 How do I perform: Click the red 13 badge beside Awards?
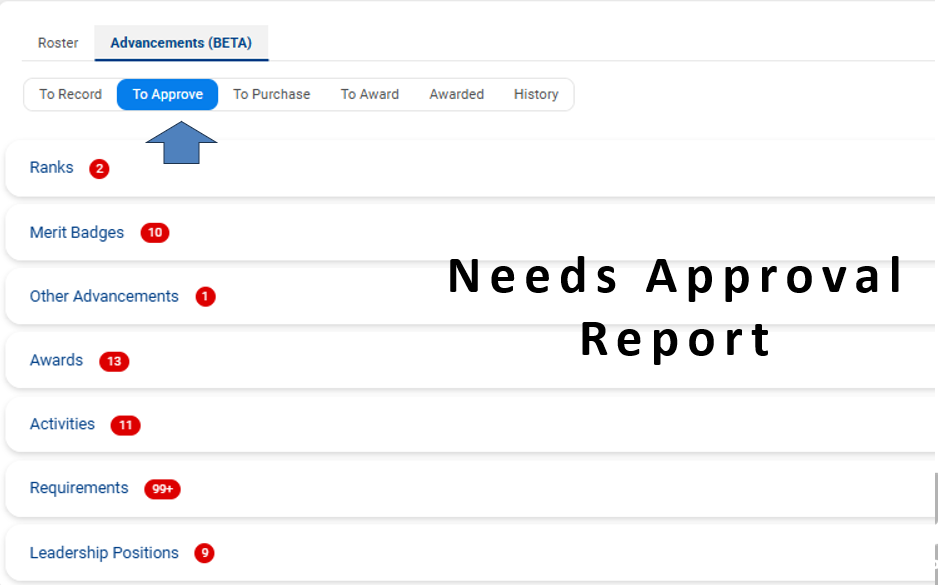point(114,361)
